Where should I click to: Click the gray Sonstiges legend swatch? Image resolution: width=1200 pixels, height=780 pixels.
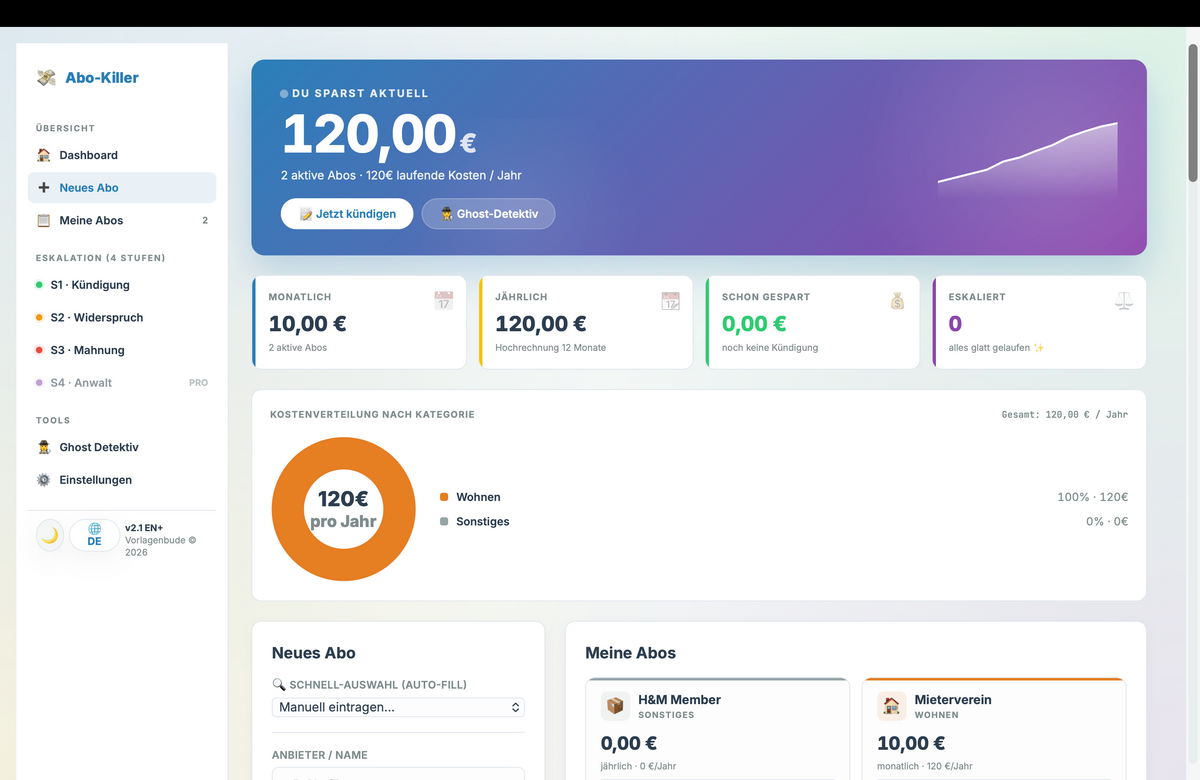pyautogui.click(x=444, y=522)
